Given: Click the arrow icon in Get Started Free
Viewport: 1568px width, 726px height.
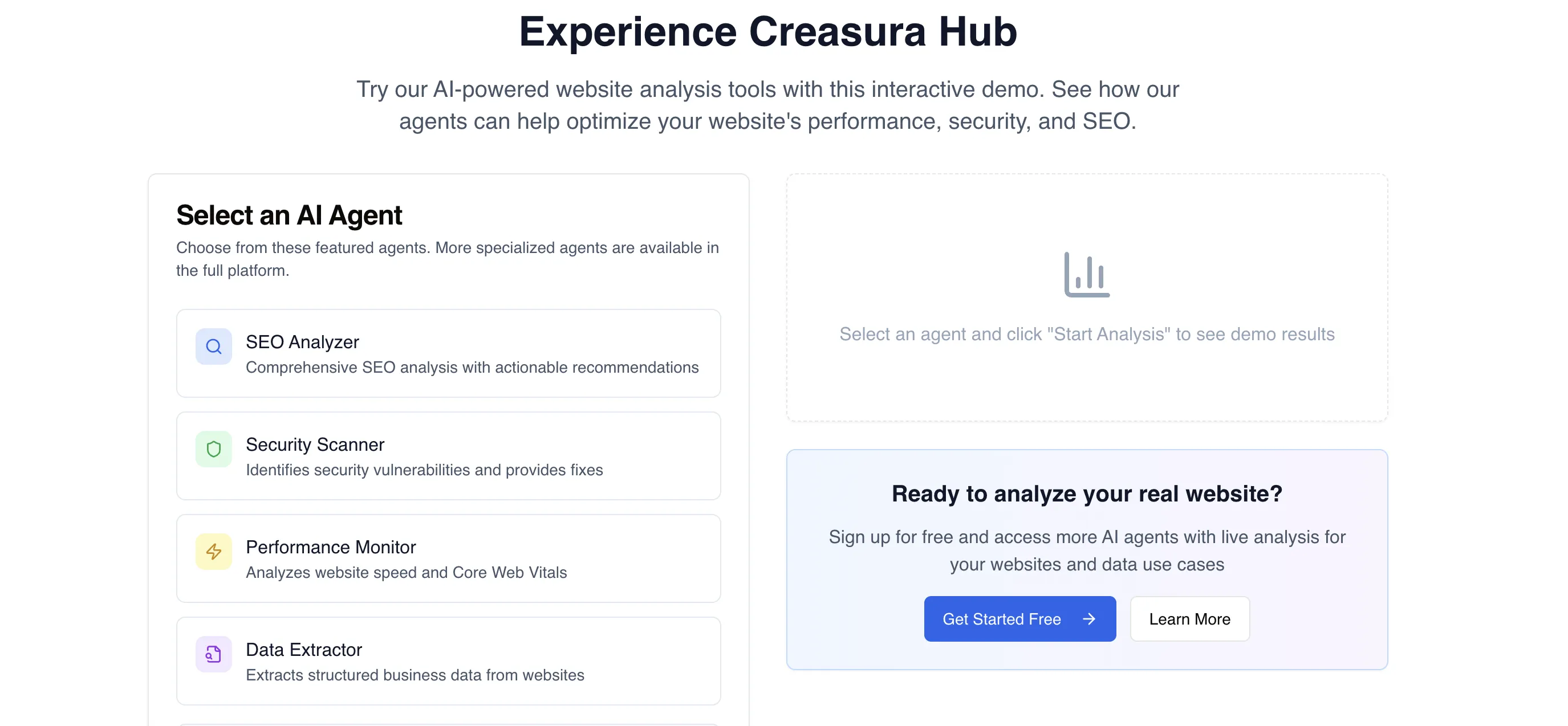Looking at the screenshot, I should 1089,619.
